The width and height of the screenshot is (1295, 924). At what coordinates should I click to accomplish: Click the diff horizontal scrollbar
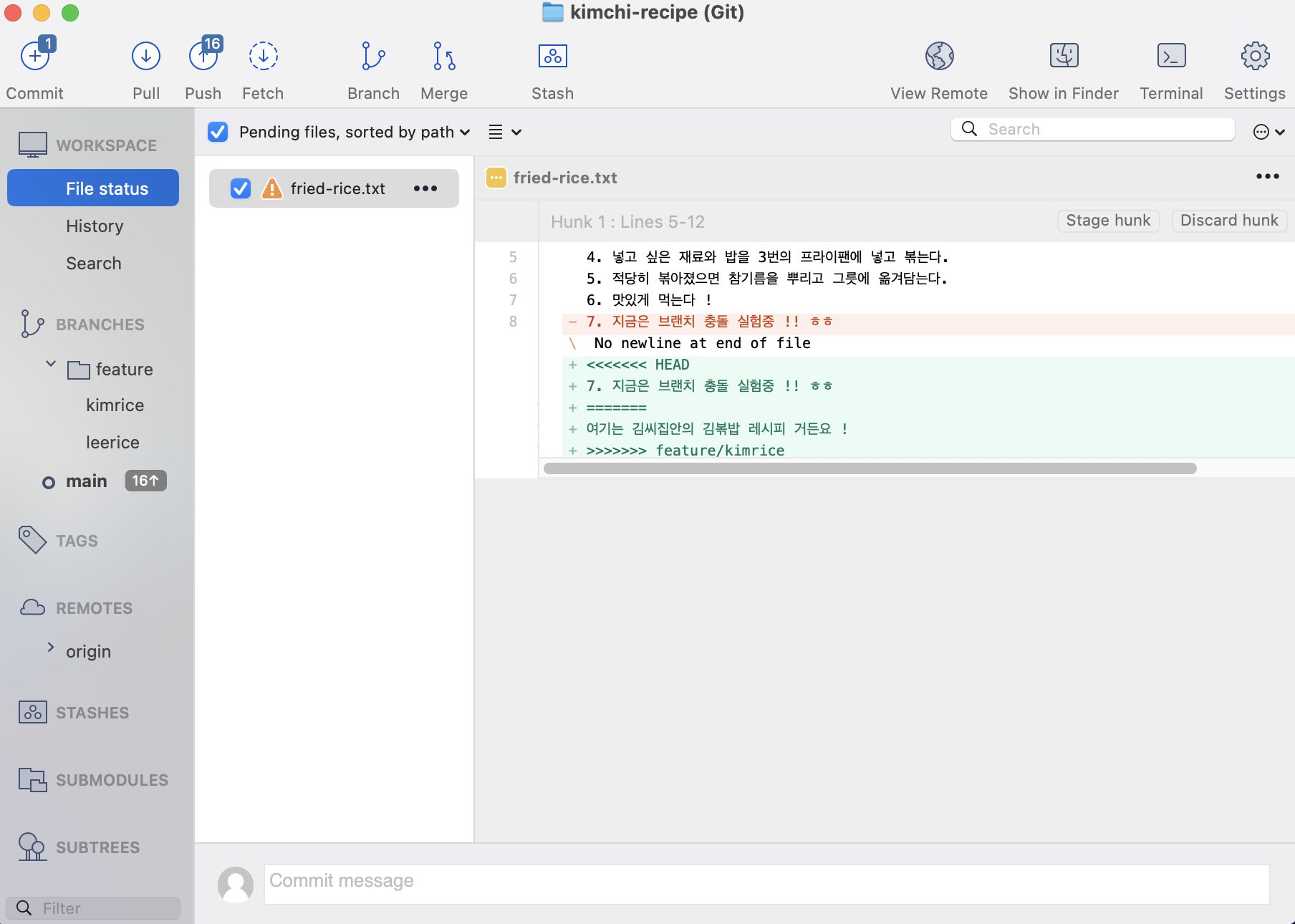coord(870,468)
